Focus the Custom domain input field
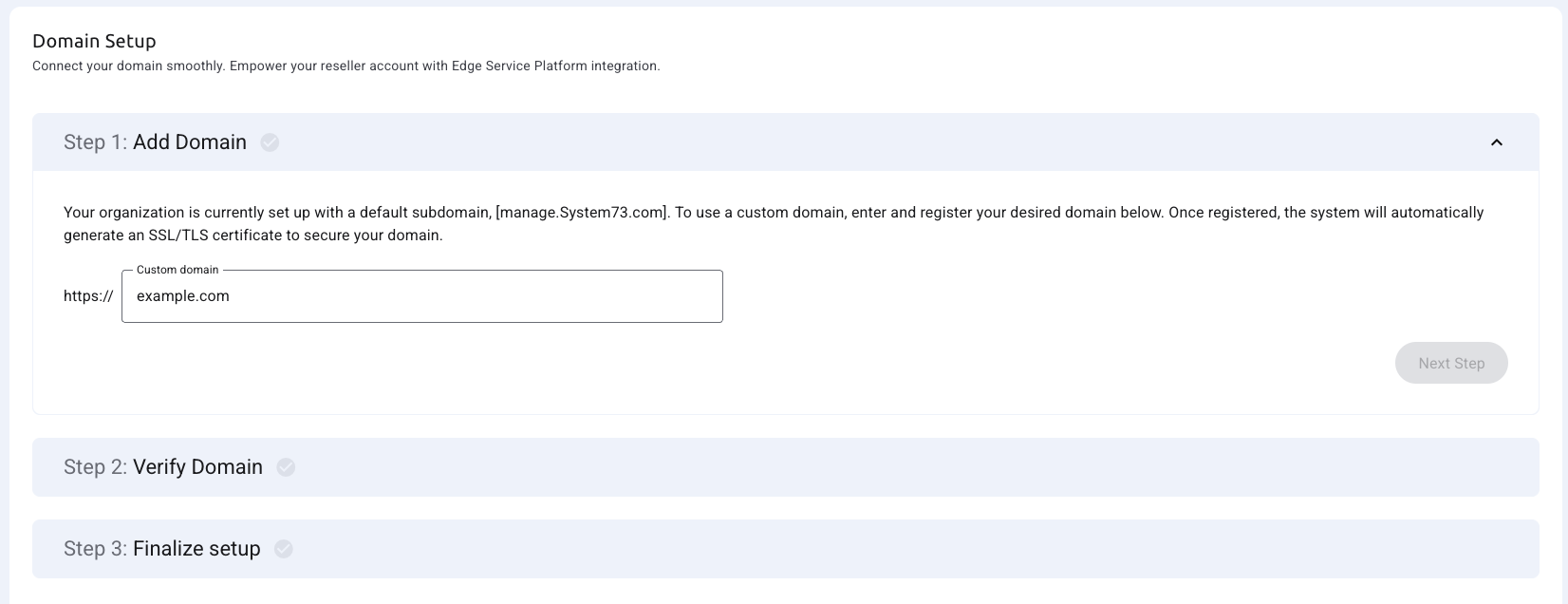This screenshot has height=604, width=1568. 422,296
